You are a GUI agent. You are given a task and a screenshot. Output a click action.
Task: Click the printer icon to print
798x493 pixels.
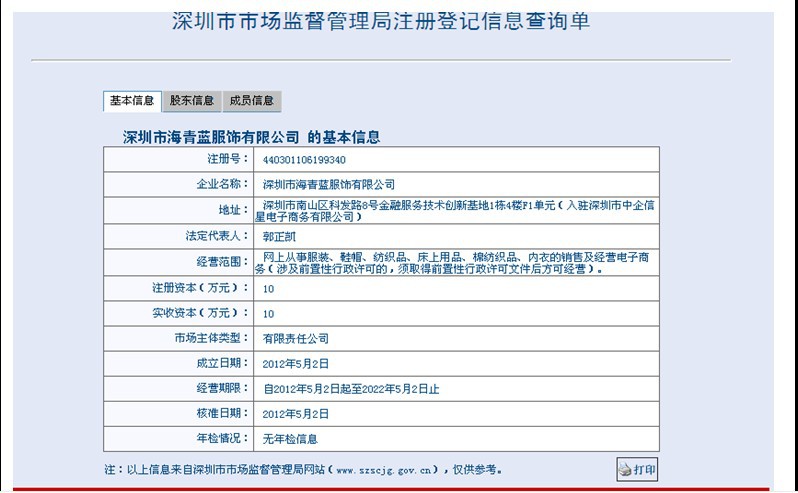click(624, 469)
